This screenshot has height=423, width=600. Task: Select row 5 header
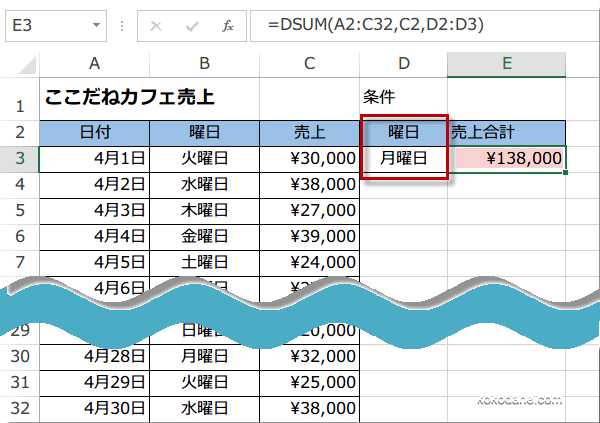(x=20, y=211)
